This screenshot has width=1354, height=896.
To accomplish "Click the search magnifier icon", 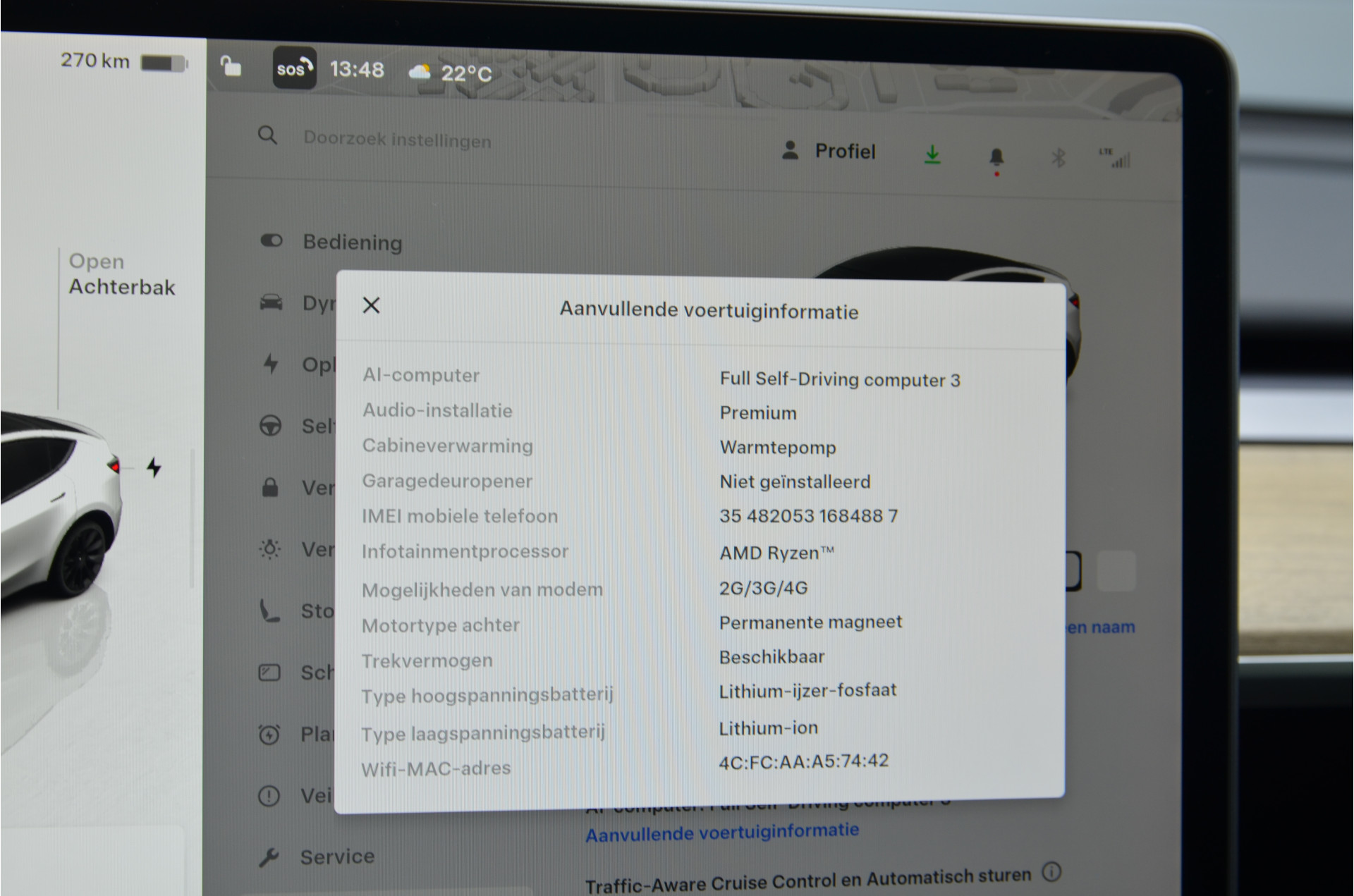I will point(267,135).
